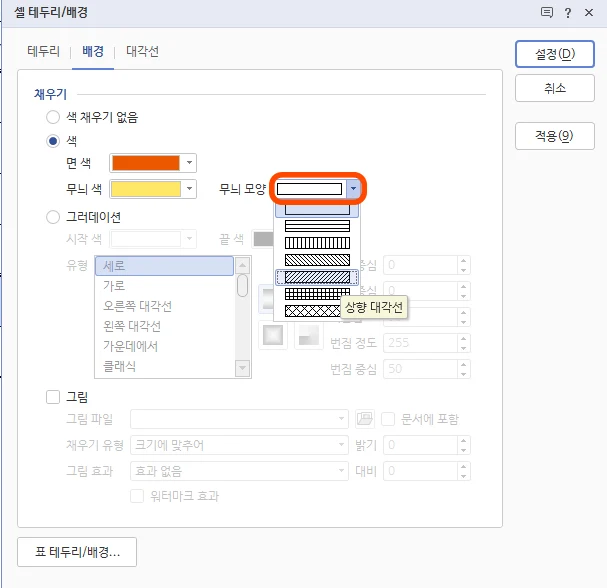Click the yellow 무늬 색 swatch
Screen dimensions: 607x588
coord(146,189)
